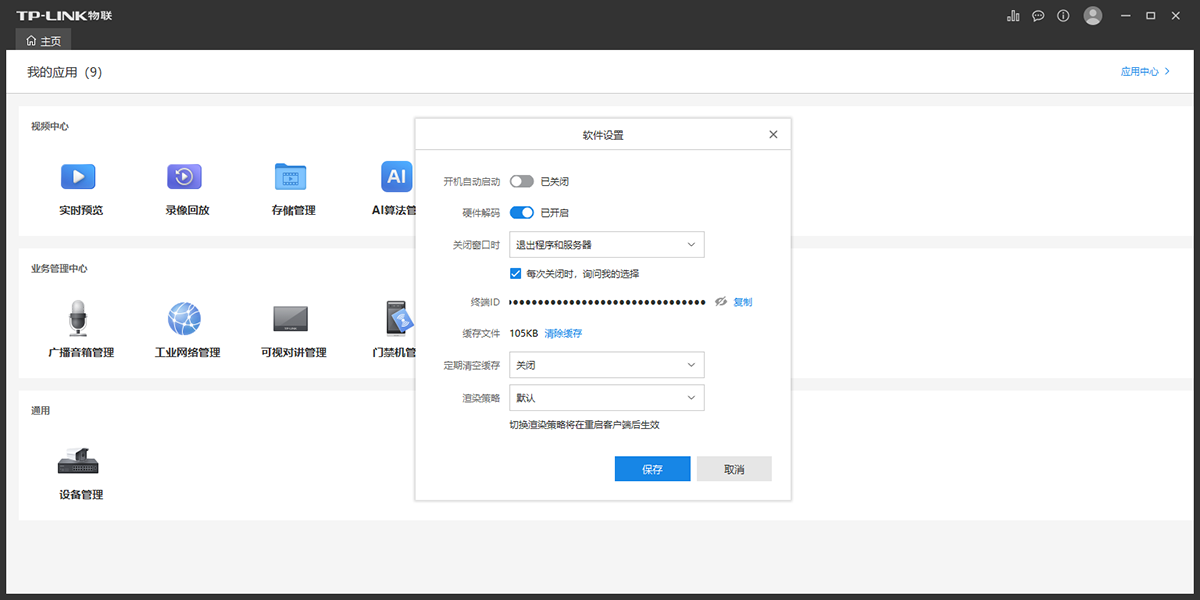Open the 可视对讲管理 app icon

(x=291, y=319)
